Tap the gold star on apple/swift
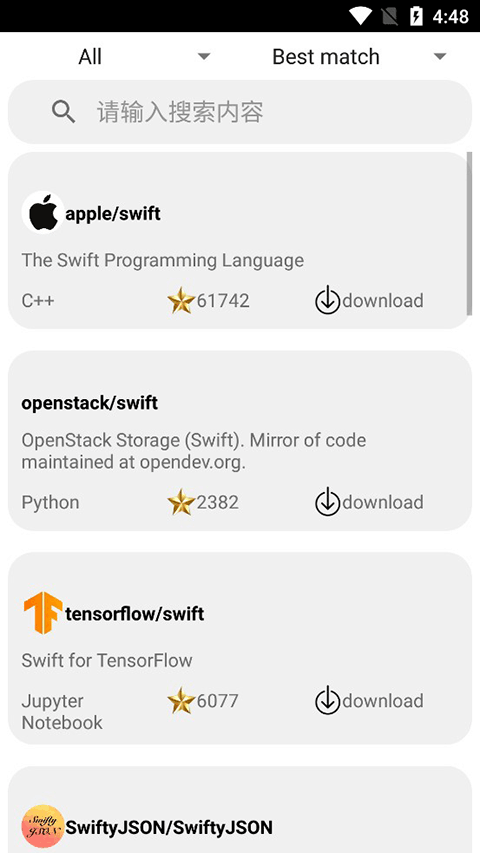480x853 pixels. pos(181,301)
